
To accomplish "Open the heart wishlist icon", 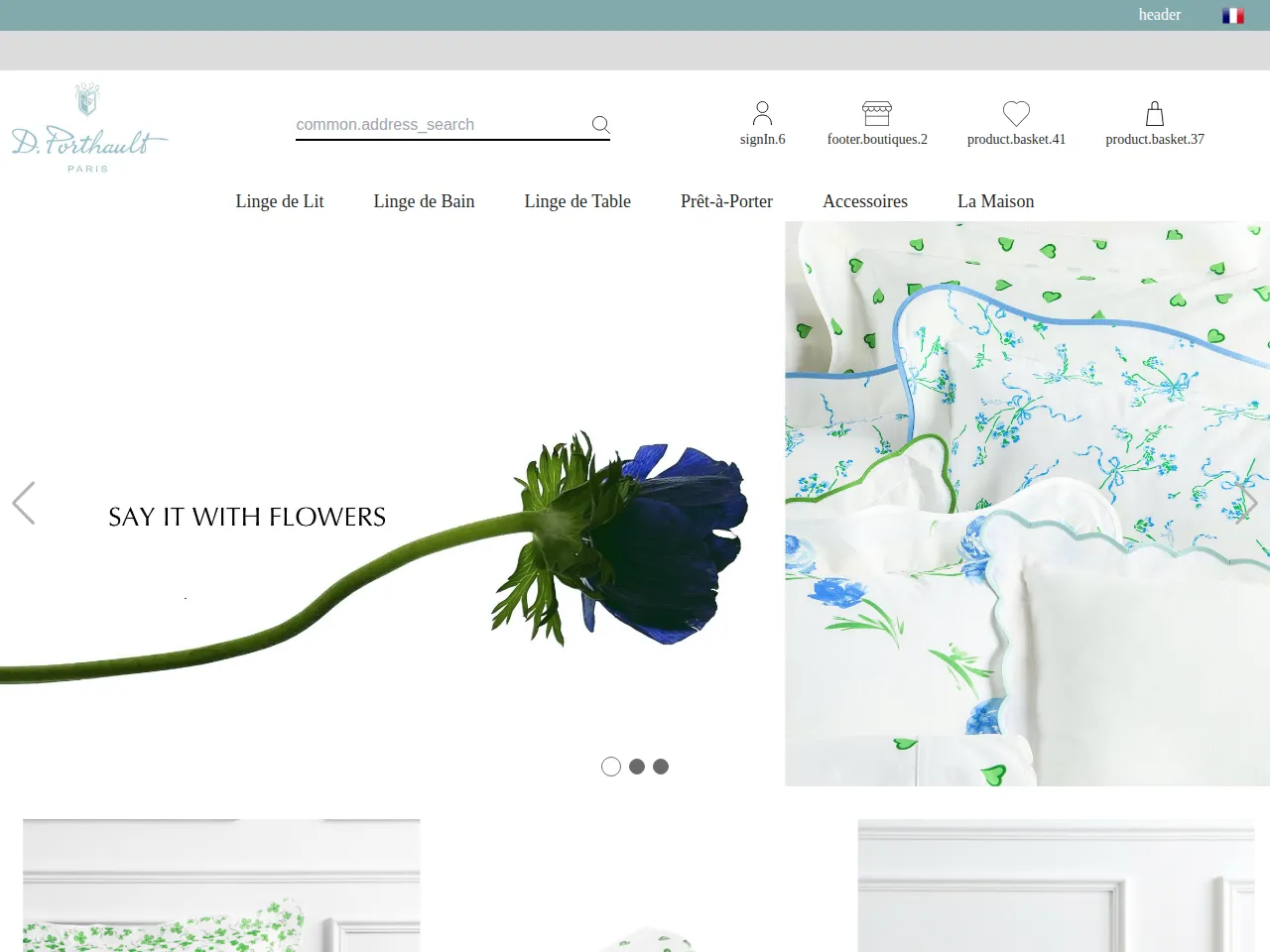I will coord(1016,113).
